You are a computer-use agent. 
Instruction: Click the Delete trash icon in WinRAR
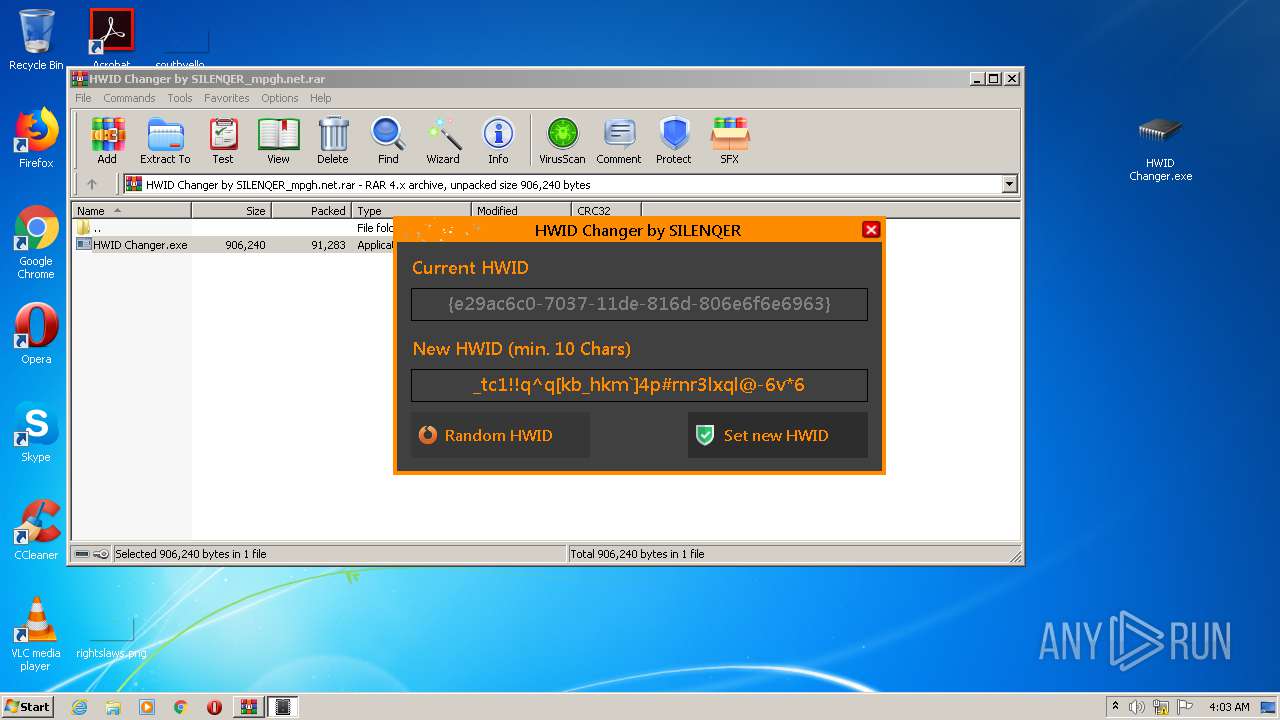click(333, 140)
